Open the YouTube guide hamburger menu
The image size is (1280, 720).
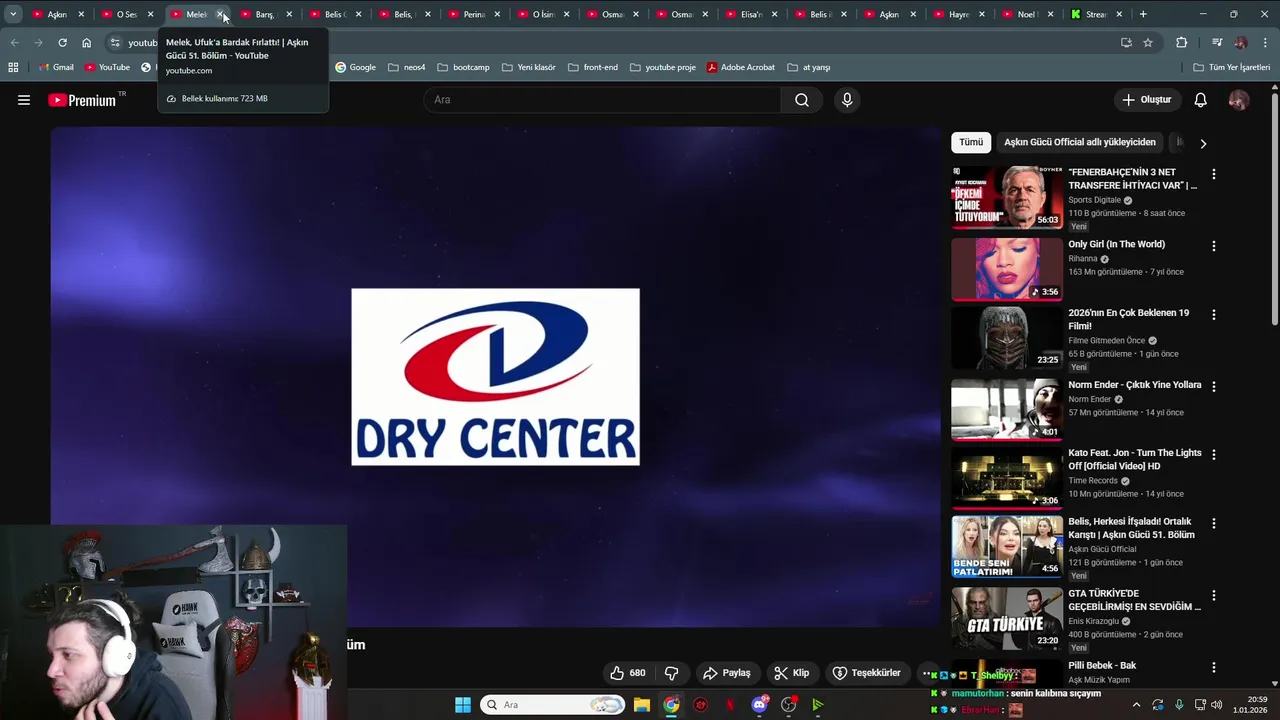(24, 100)
